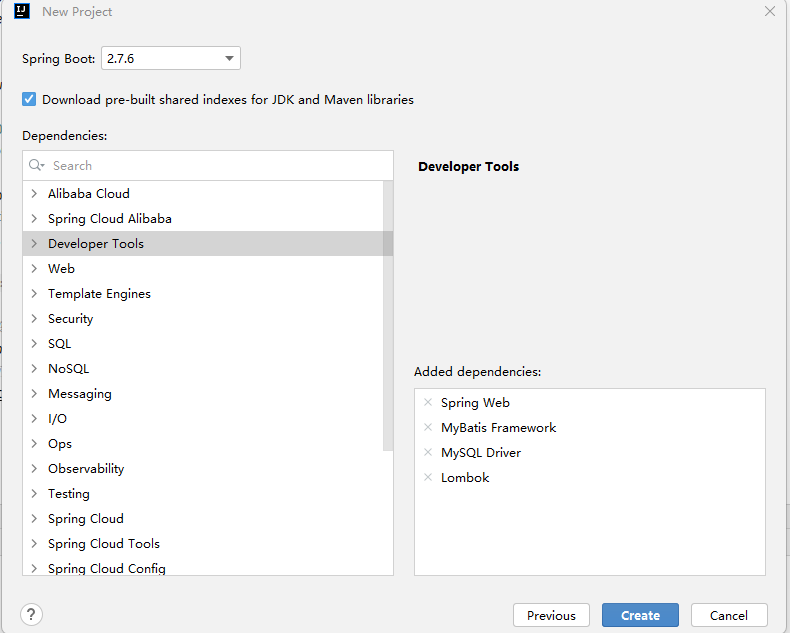Expand the Ops category chevron
The image size is (790, 633).
tap(34, 444)
